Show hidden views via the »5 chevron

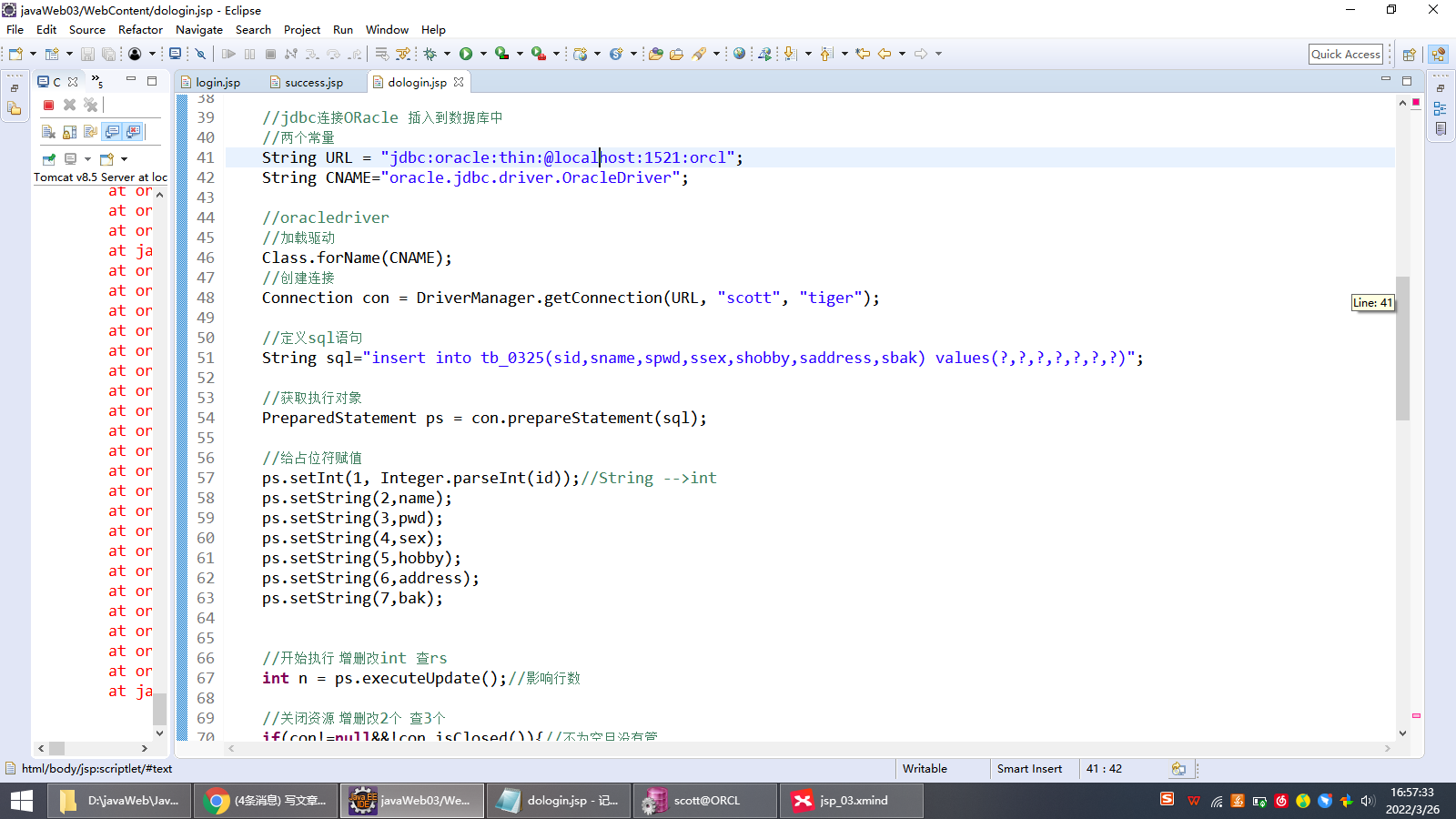click(x=97, y=82)
